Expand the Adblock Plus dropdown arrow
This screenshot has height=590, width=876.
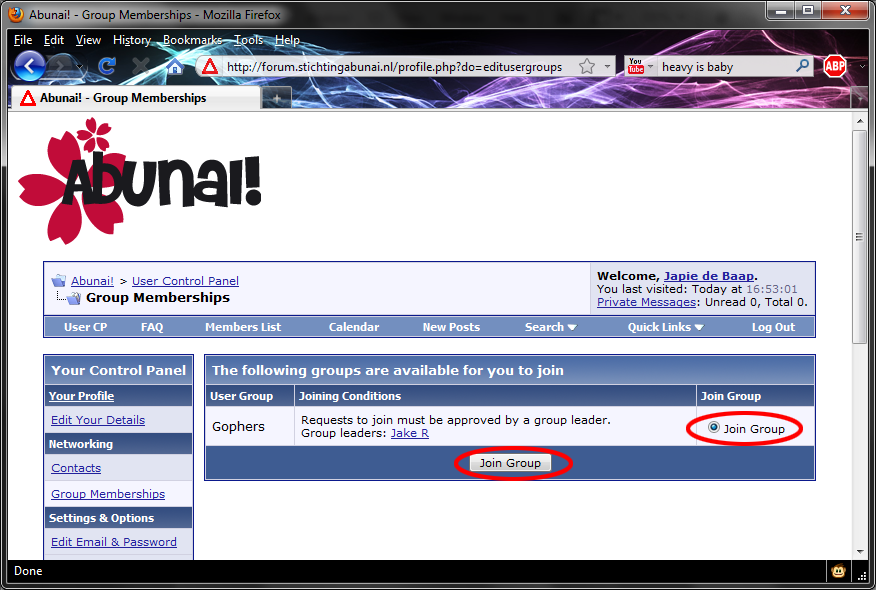pos(862,66)
